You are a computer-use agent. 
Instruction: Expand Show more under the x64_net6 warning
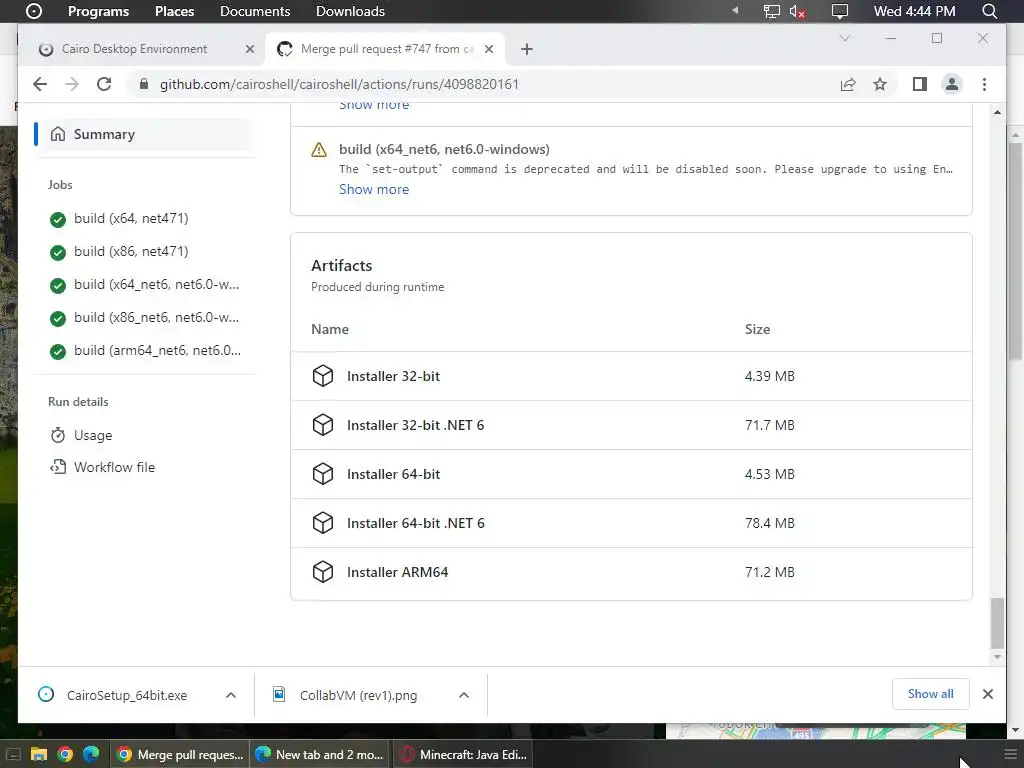pos(374,189)
